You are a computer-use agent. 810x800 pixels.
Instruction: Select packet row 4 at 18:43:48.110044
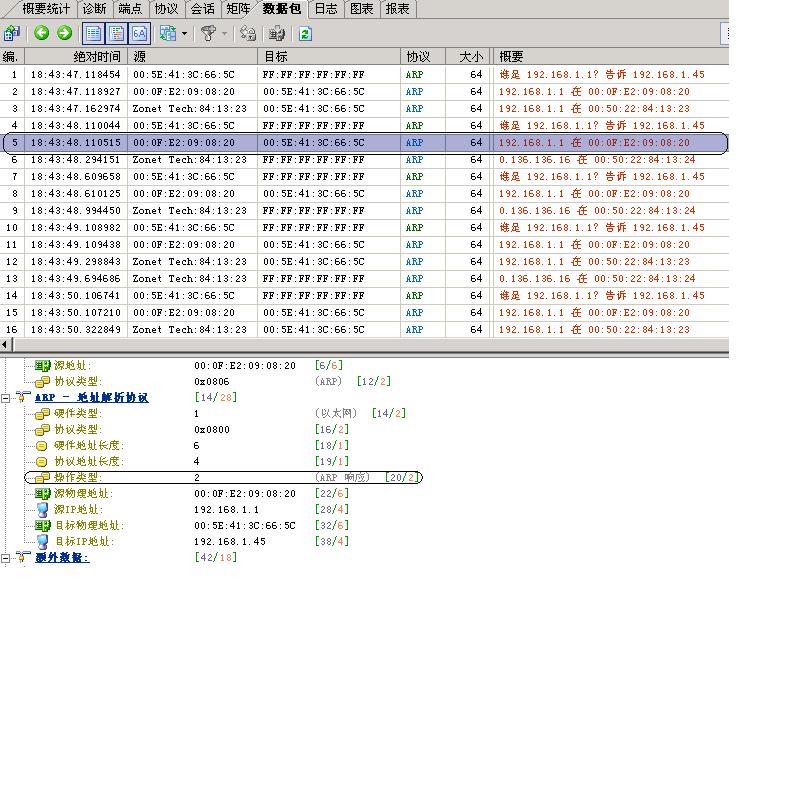point(364,126)
